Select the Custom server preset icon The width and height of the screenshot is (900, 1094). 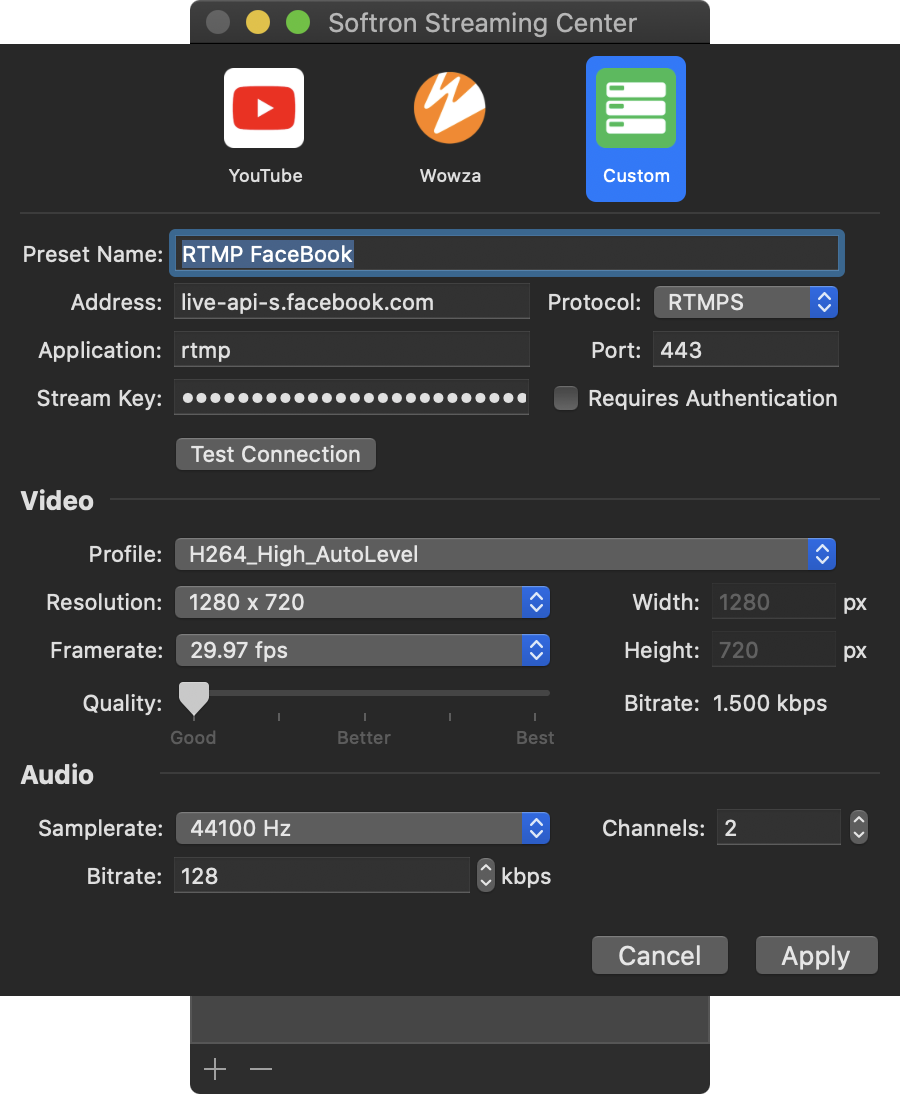point(636,108)
